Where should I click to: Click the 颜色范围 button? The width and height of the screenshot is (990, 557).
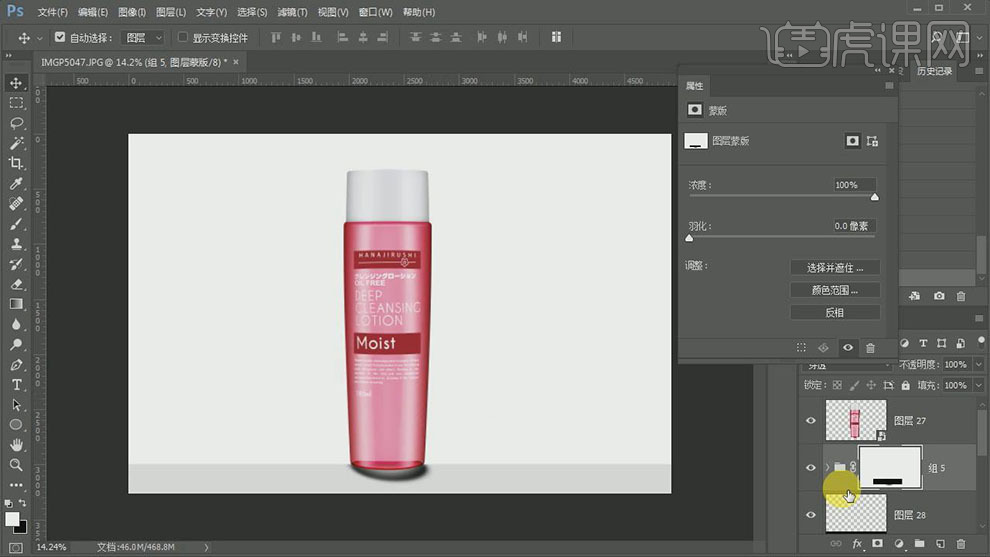834,290
